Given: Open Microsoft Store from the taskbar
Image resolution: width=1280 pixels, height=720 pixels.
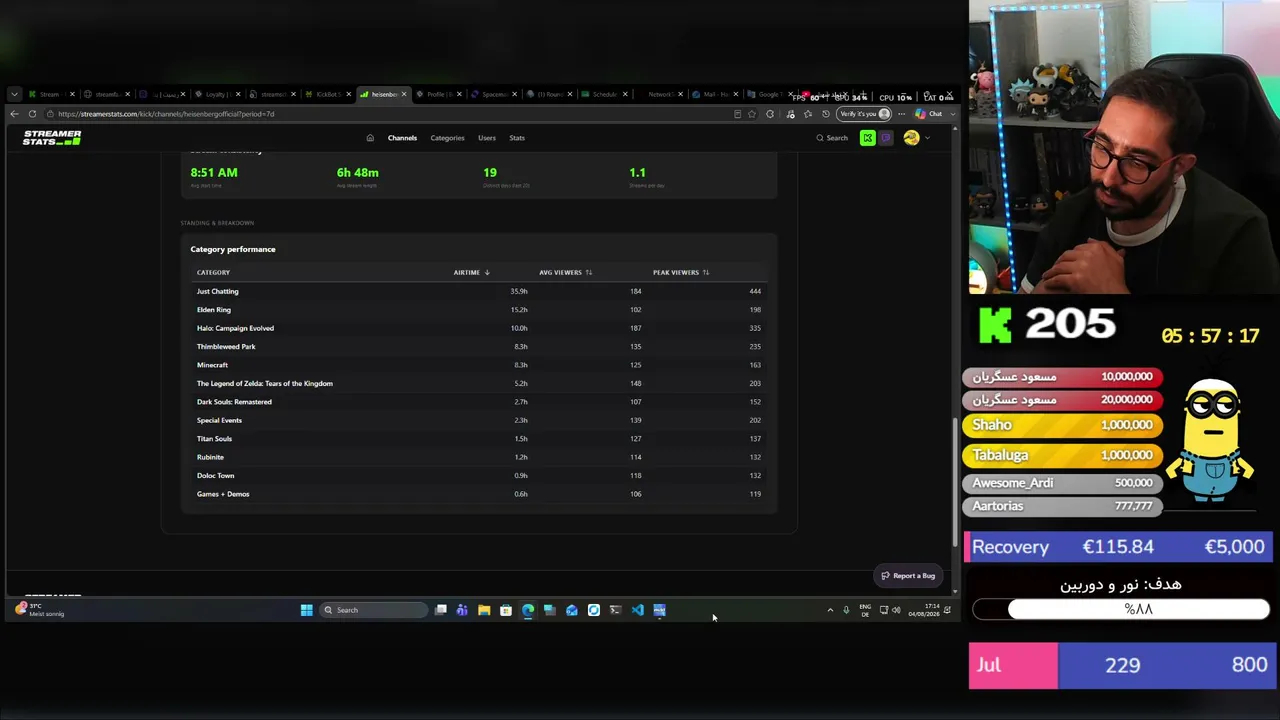Looking at the screenshot, I should tap(506, 610).
